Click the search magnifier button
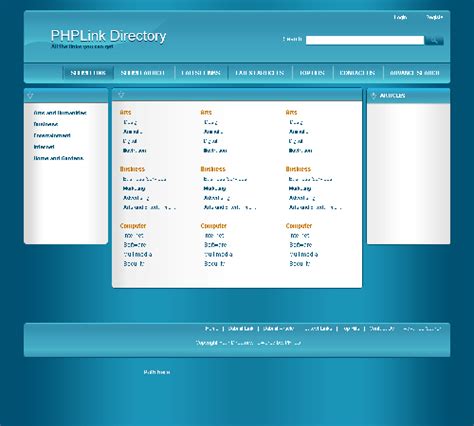 tap(434, 40)
